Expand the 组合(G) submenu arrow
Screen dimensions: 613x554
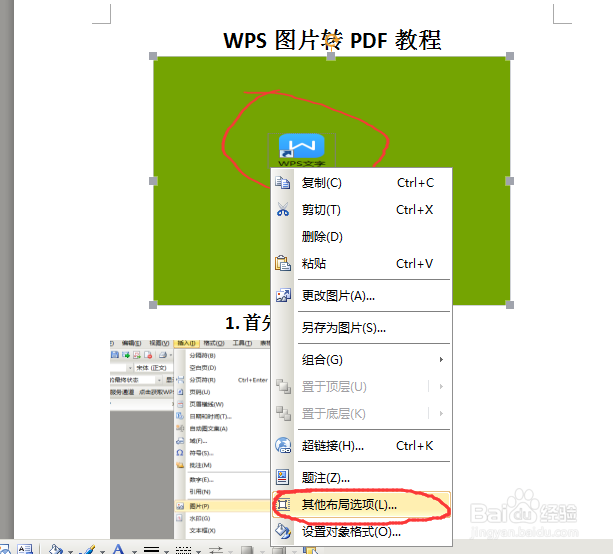441,359
